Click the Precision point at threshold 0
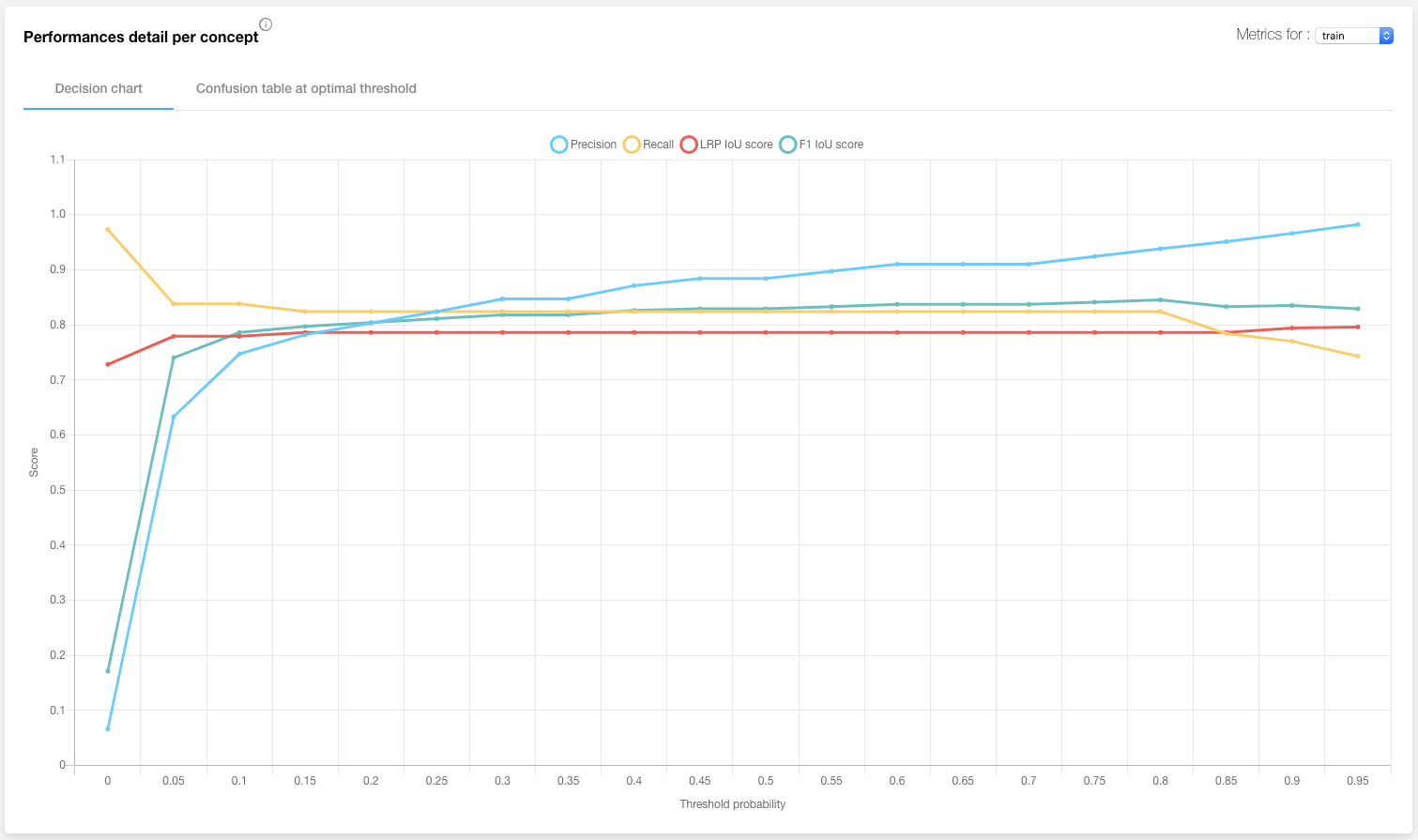Viewport: 1418px width, 840px height. coord(108,728)
